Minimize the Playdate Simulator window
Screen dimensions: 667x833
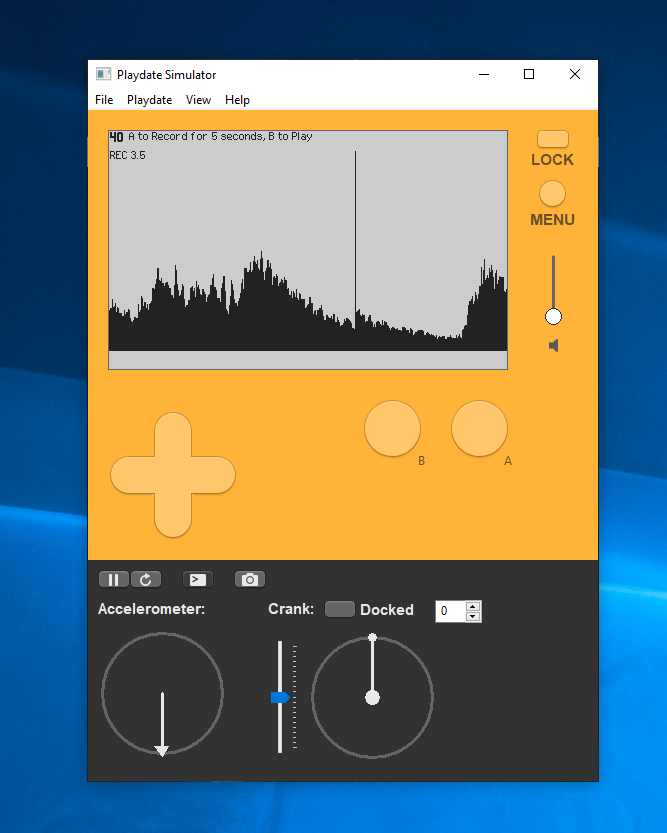pyautogui.click(x=484, y=74)
